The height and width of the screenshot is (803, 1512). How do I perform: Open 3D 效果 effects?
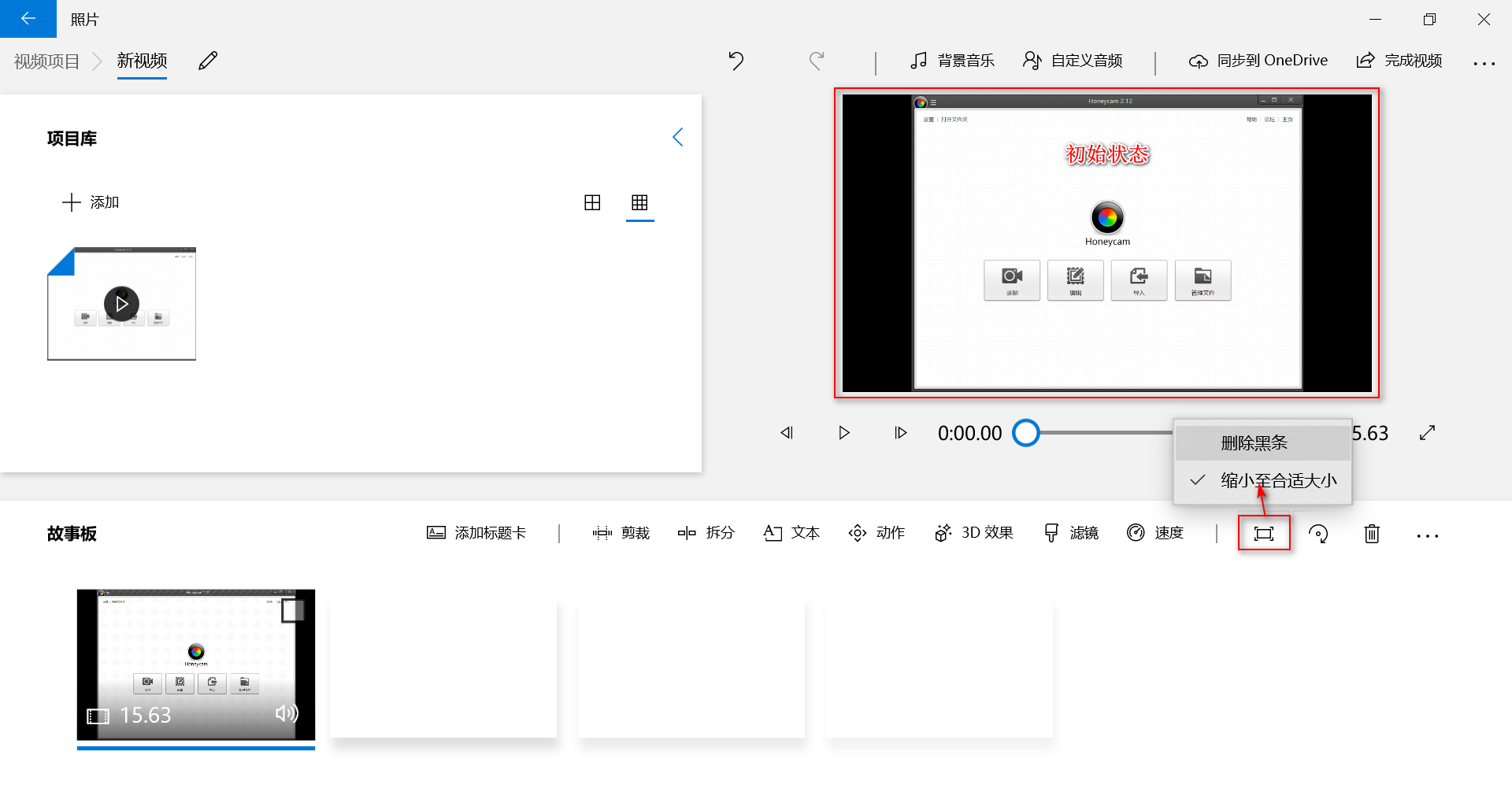coord(974,533)
